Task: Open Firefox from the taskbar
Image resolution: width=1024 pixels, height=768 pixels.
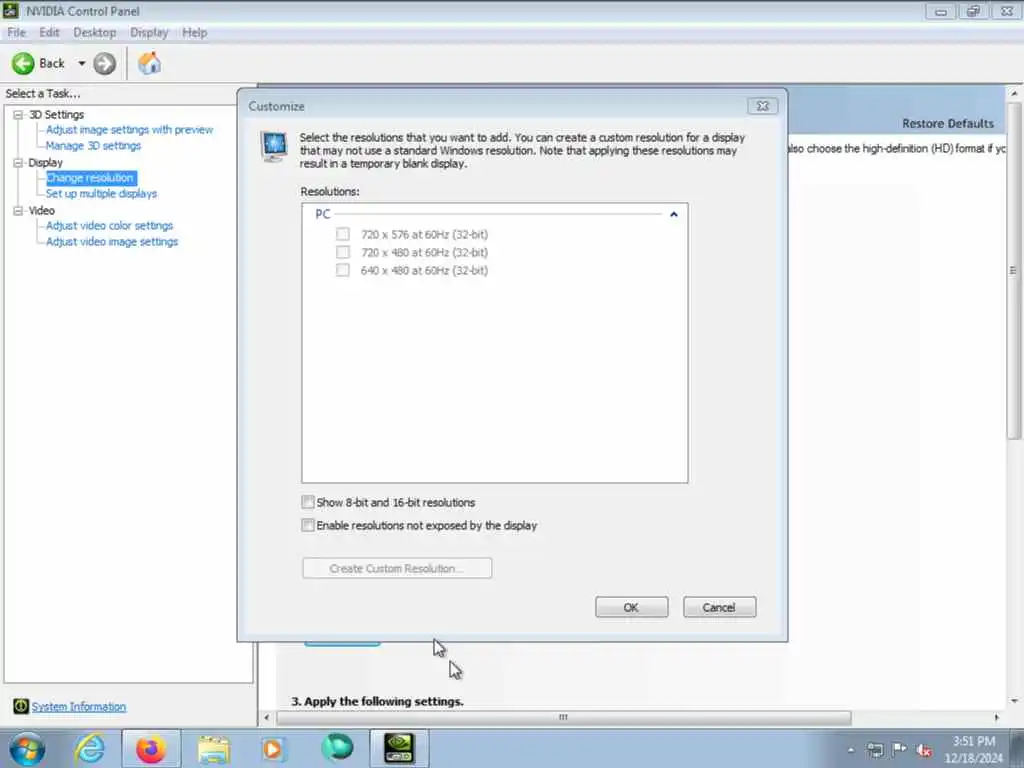Action: click(x=150, y=748)
